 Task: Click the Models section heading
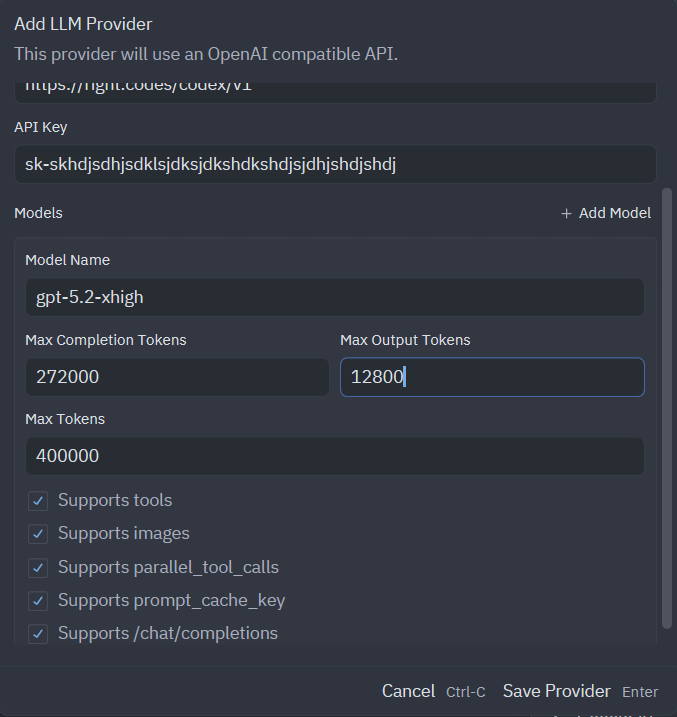tap(38, 213)
